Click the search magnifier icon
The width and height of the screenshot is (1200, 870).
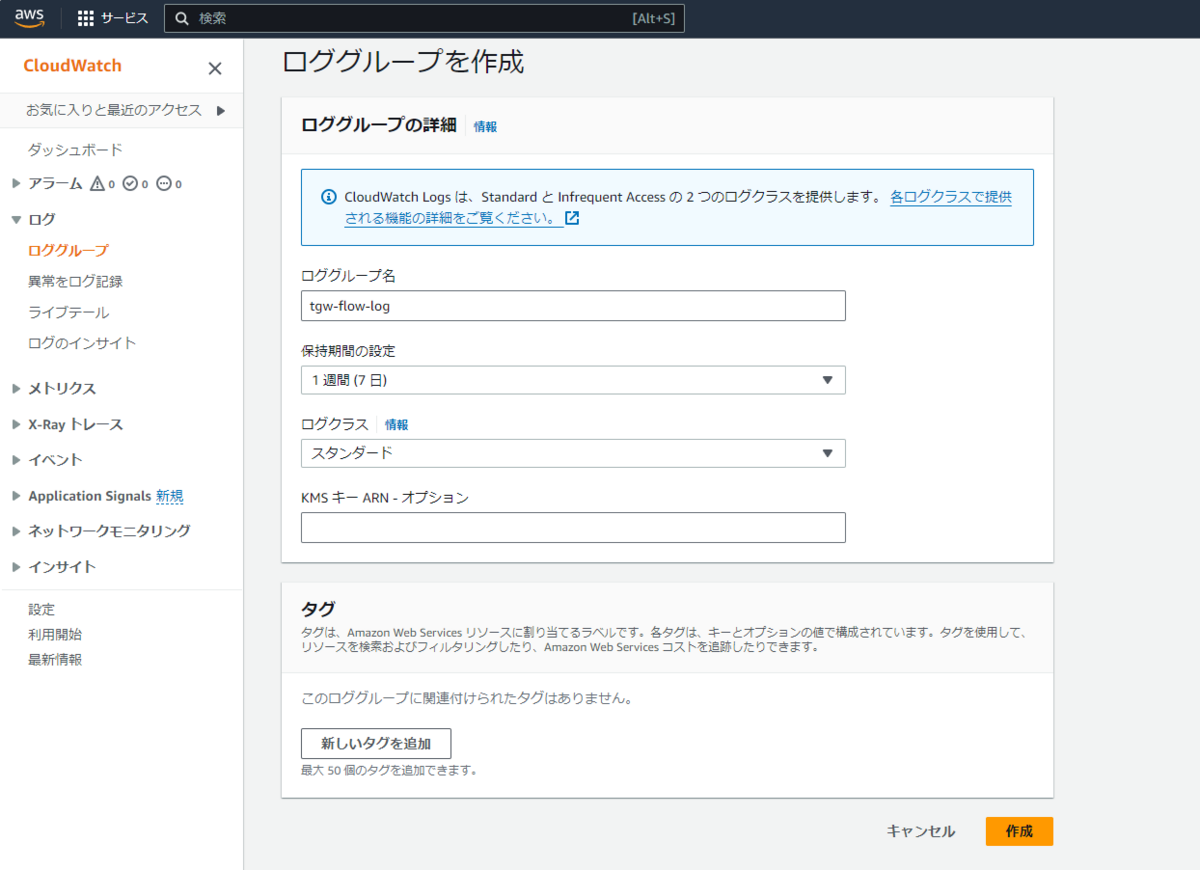pyautogui.click(x=182, y=18)
